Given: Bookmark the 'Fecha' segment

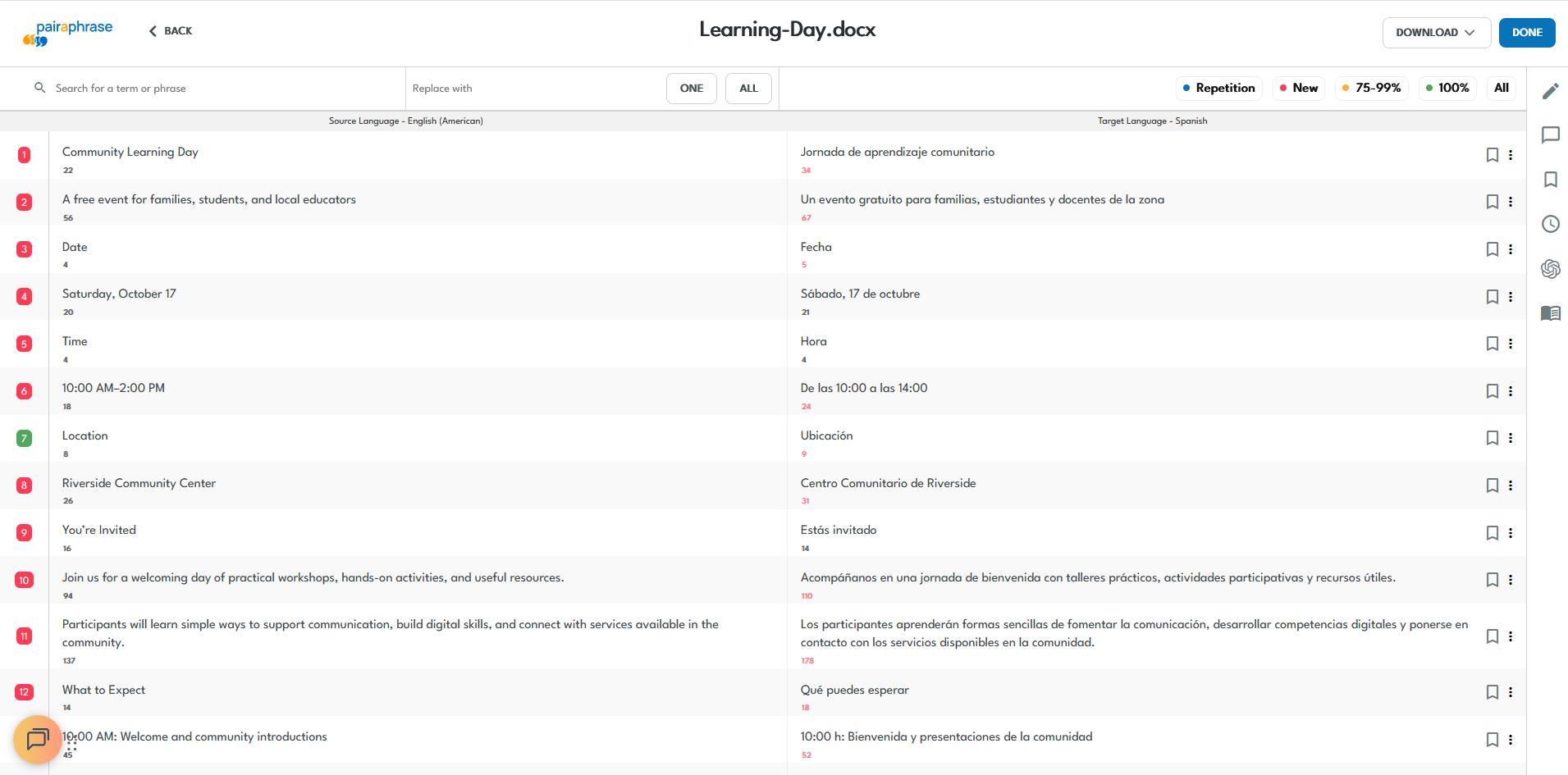Looking at the screenshot, I should [x=1493, y=249].
